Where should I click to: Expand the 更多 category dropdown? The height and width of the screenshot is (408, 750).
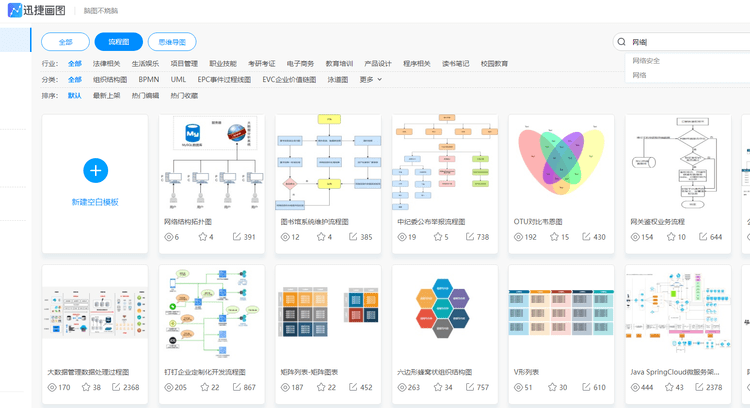(371, 79)
